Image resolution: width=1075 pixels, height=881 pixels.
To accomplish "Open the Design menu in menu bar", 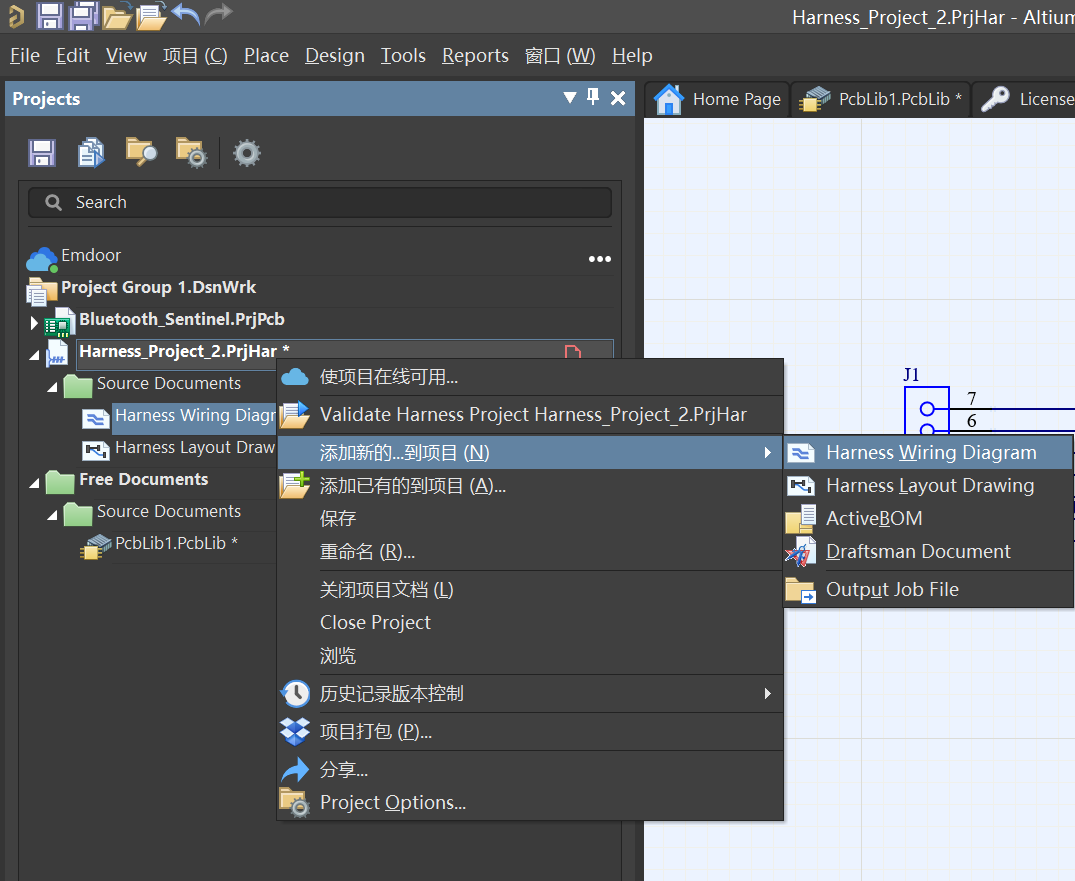I will point(334,56).
